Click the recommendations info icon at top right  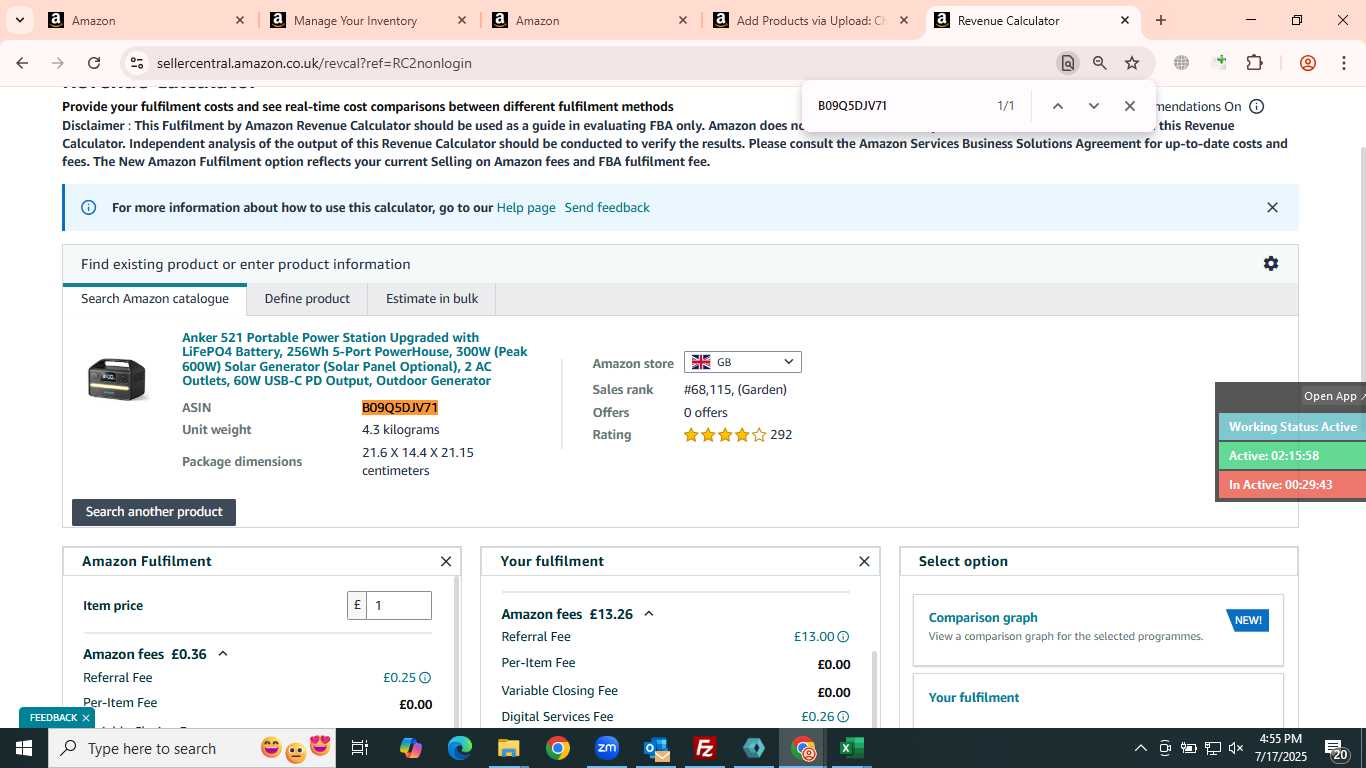coord(1257,107)
